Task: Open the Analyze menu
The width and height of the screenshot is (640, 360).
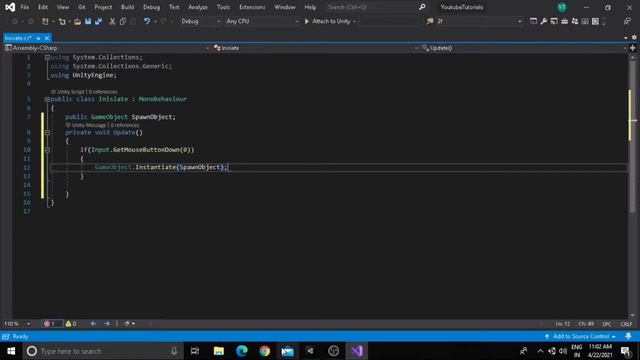Action: tap(198, 7)
